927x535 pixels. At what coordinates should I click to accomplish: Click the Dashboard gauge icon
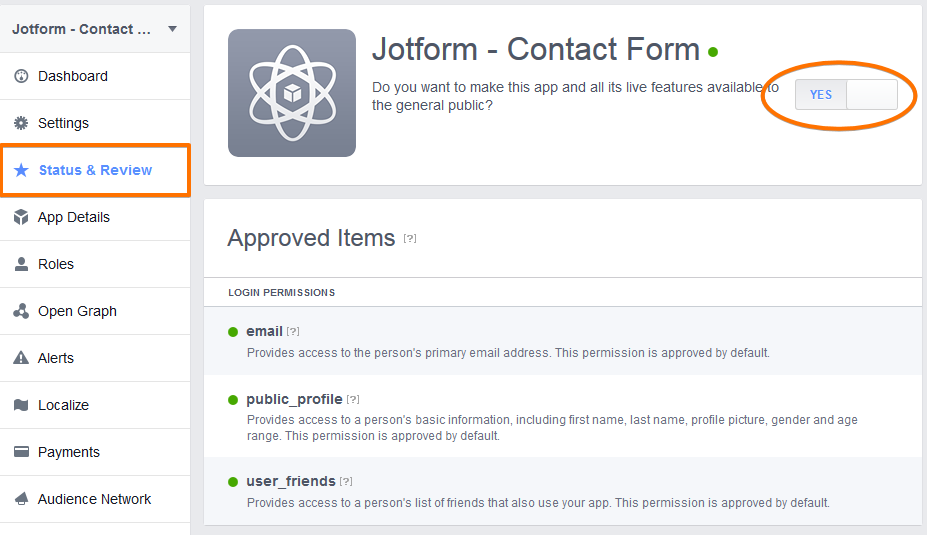tap(21, 76)
